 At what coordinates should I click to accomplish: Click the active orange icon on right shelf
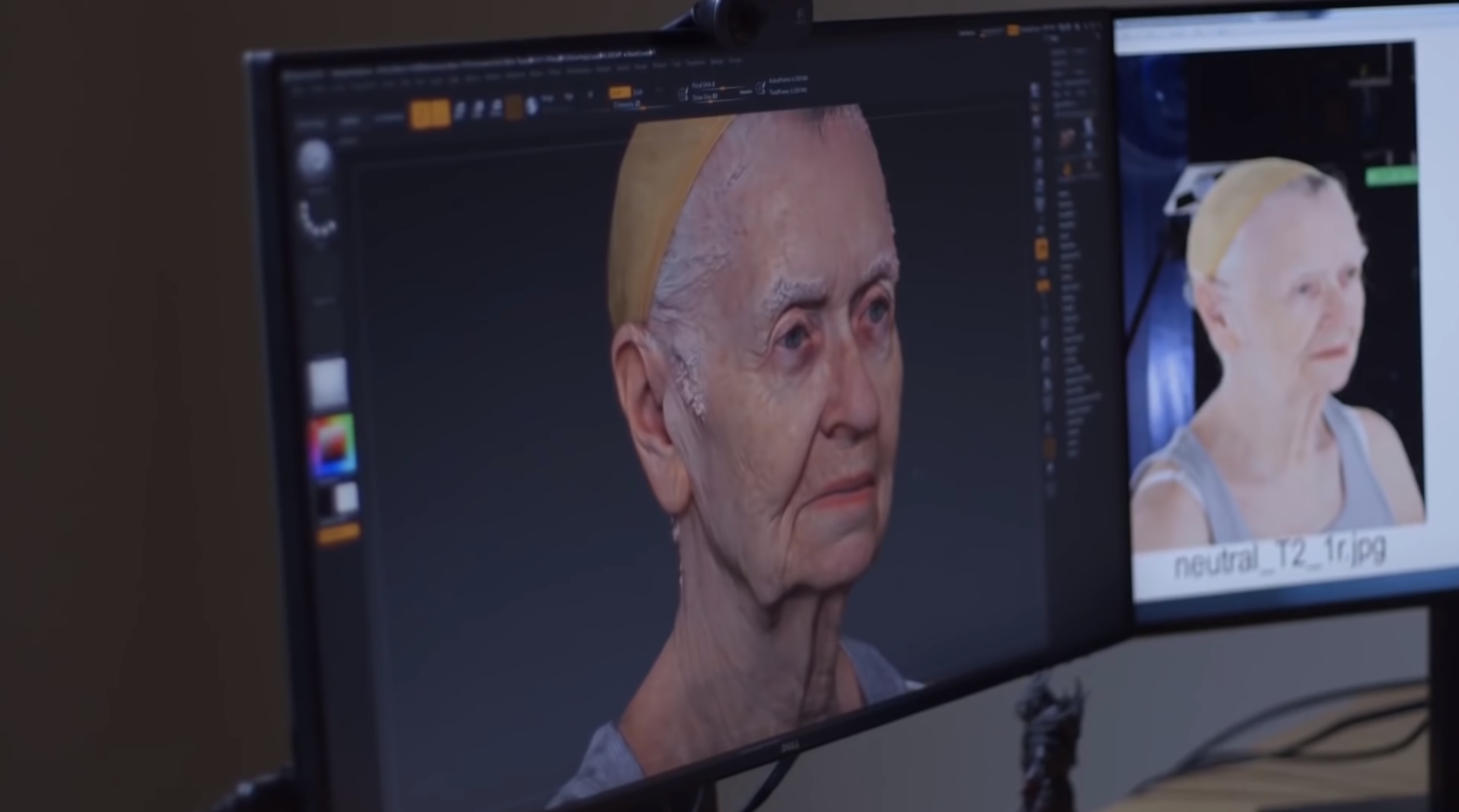coord(1041,249)
